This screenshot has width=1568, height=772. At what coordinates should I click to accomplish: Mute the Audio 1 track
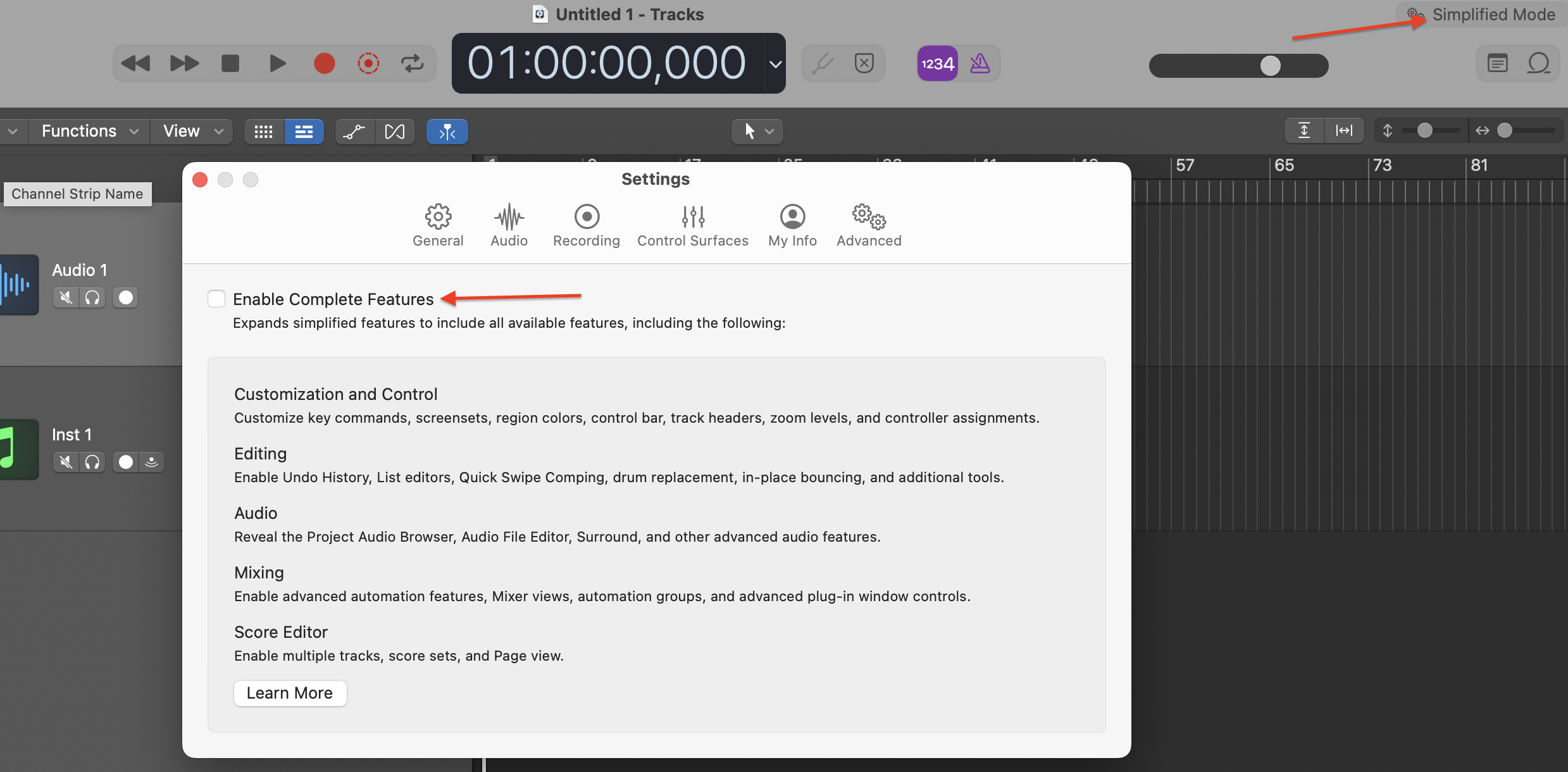[65, 297]
